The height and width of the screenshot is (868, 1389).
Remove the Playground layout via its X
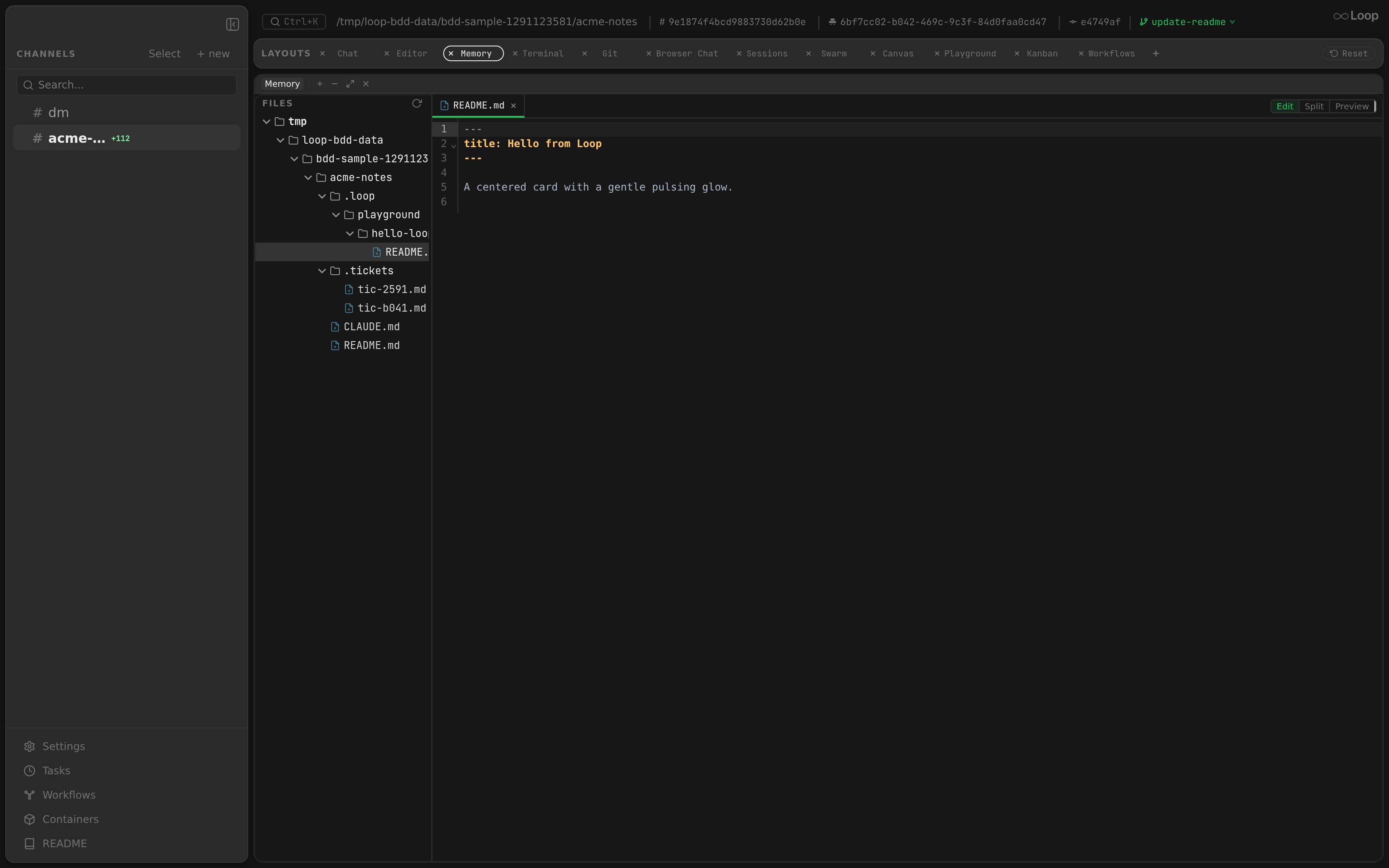(937, 53)
